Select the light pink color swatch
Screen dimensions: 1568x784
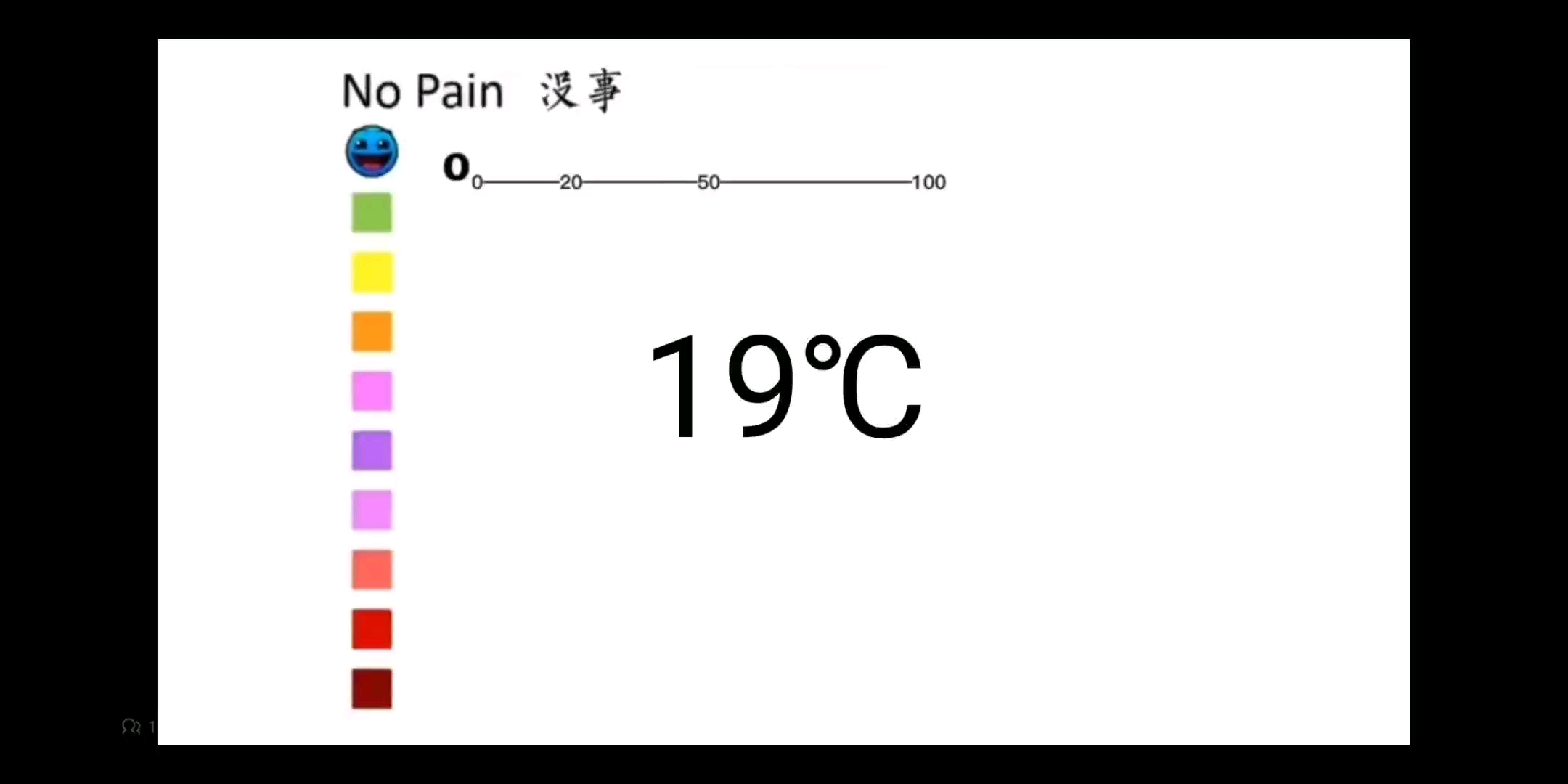(371, 510)
